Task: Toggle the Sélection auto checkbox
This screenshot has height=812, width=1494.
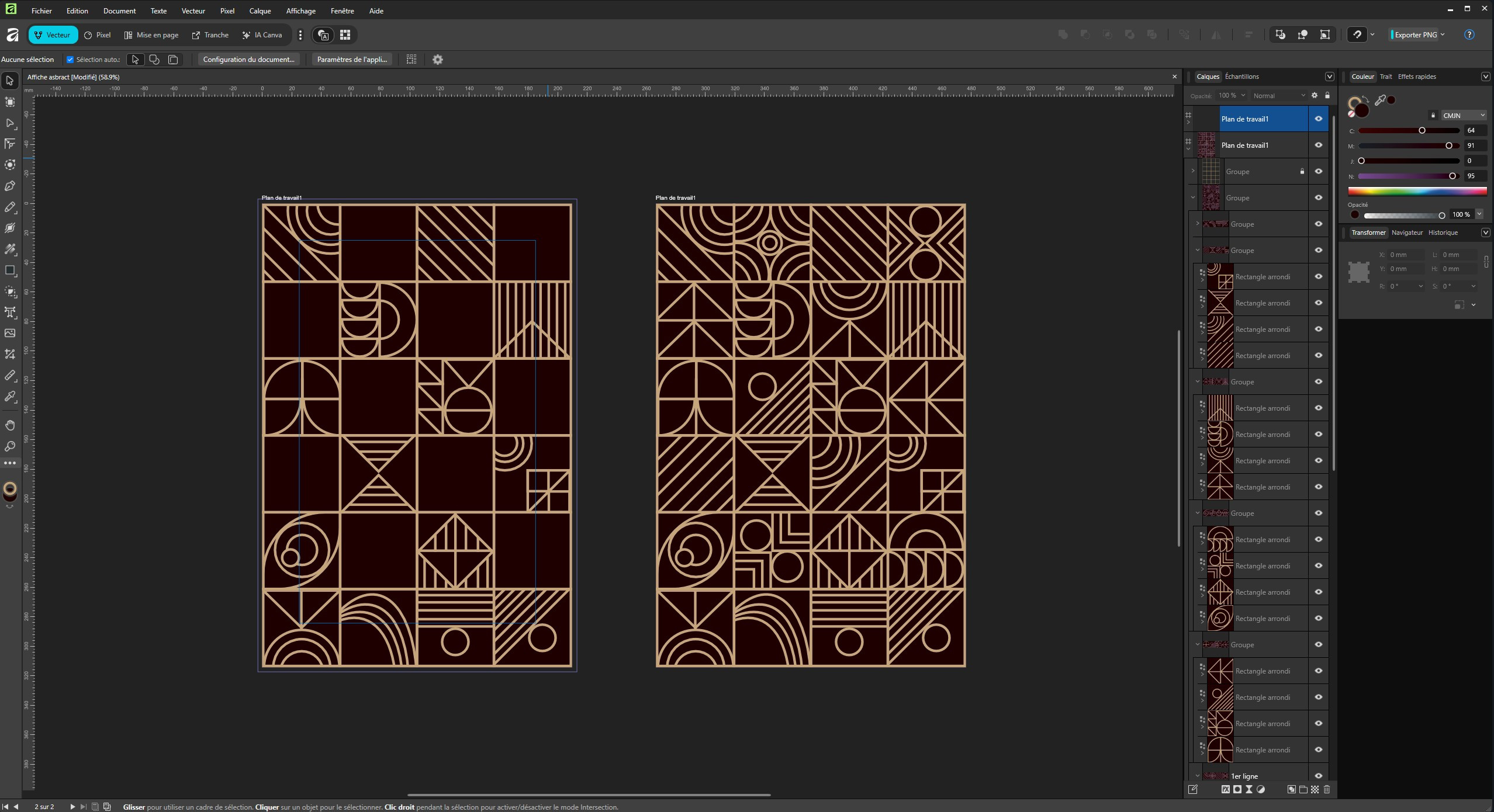Action: click(70, 60)
